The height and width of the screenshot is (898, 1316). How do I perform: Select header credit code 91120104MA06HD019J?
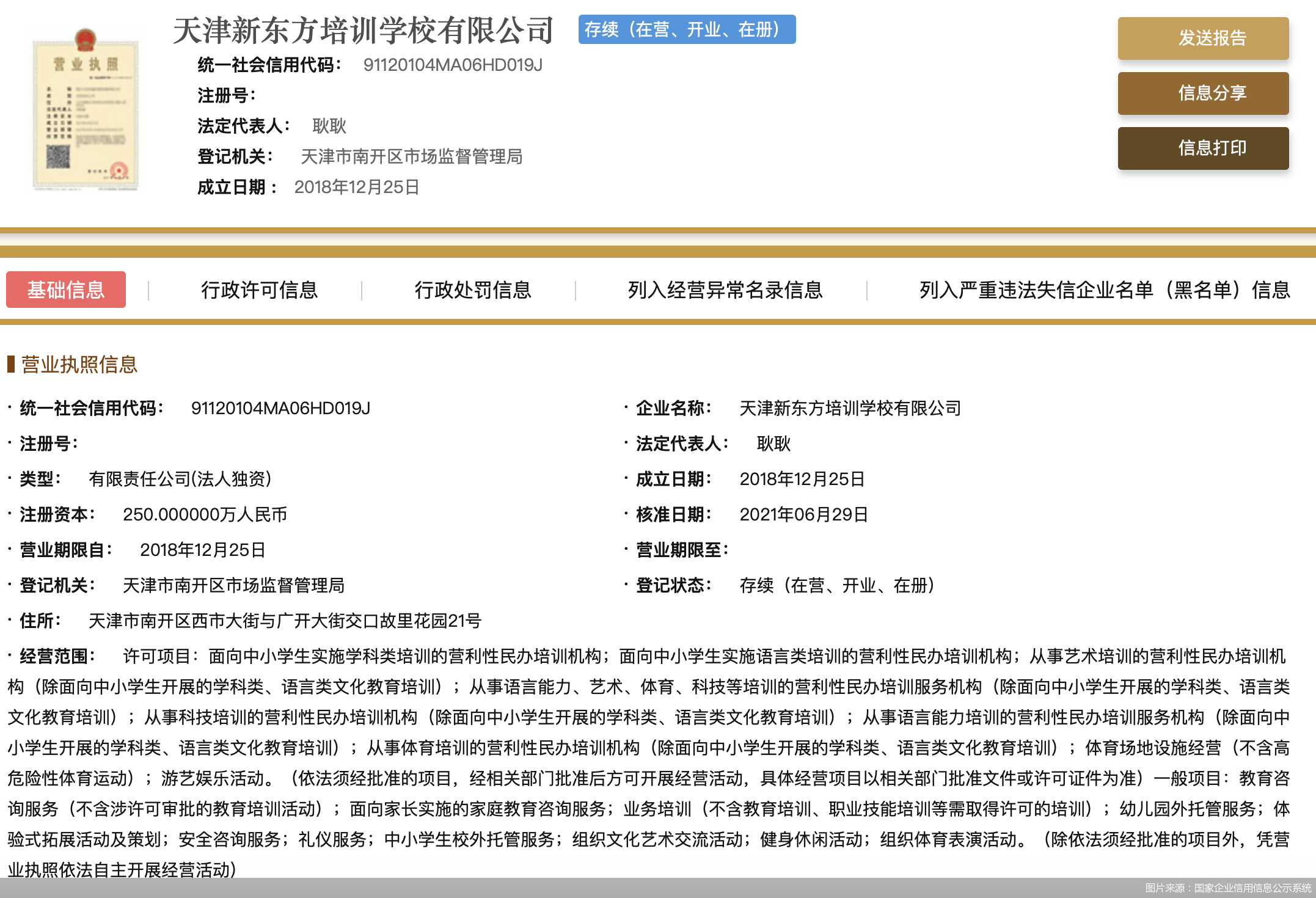tap(453, 65)
